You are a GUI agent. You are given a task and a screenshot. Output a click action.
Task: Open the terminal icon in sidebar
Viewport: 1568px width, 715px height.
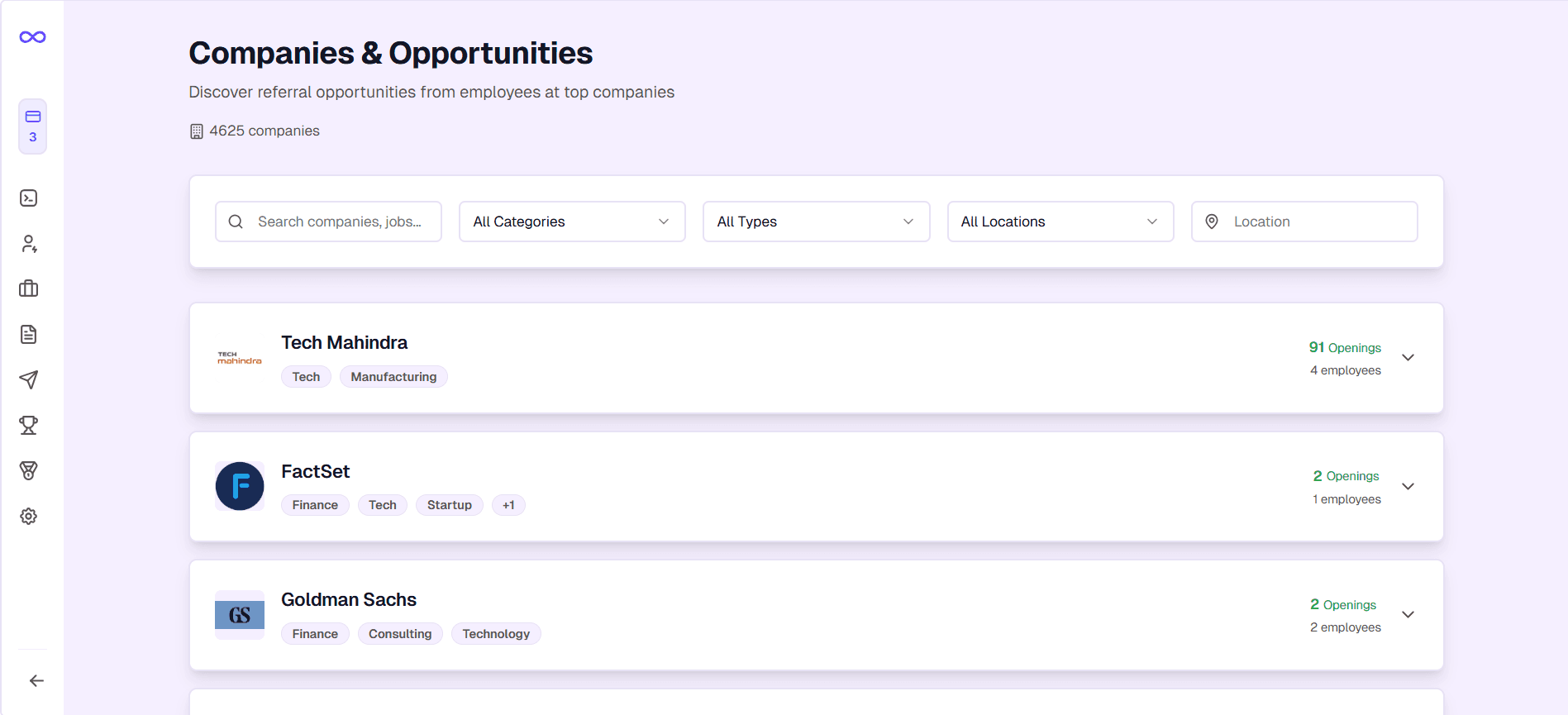coord(29,198)
